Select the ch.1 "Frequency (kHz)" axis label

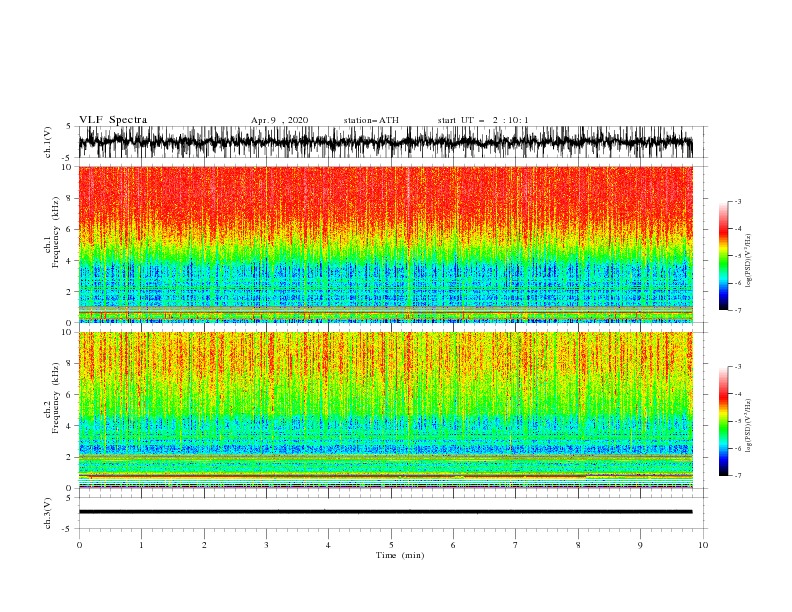tap(55, 233)
